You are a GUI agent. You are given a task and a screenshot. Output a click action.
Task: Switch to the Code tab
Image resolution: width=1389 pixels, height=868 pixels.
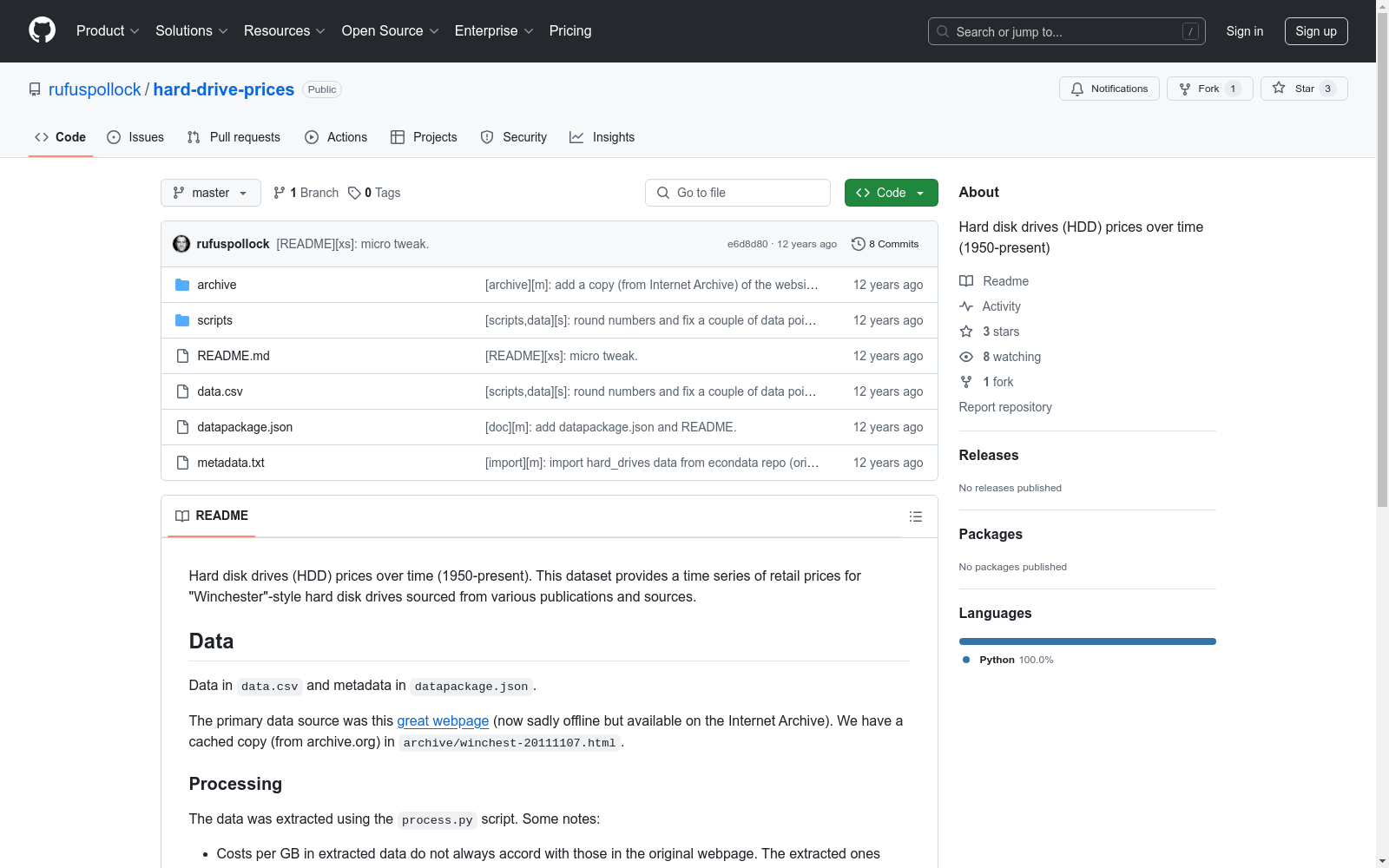pyautogui.click(x=61, y=137)
